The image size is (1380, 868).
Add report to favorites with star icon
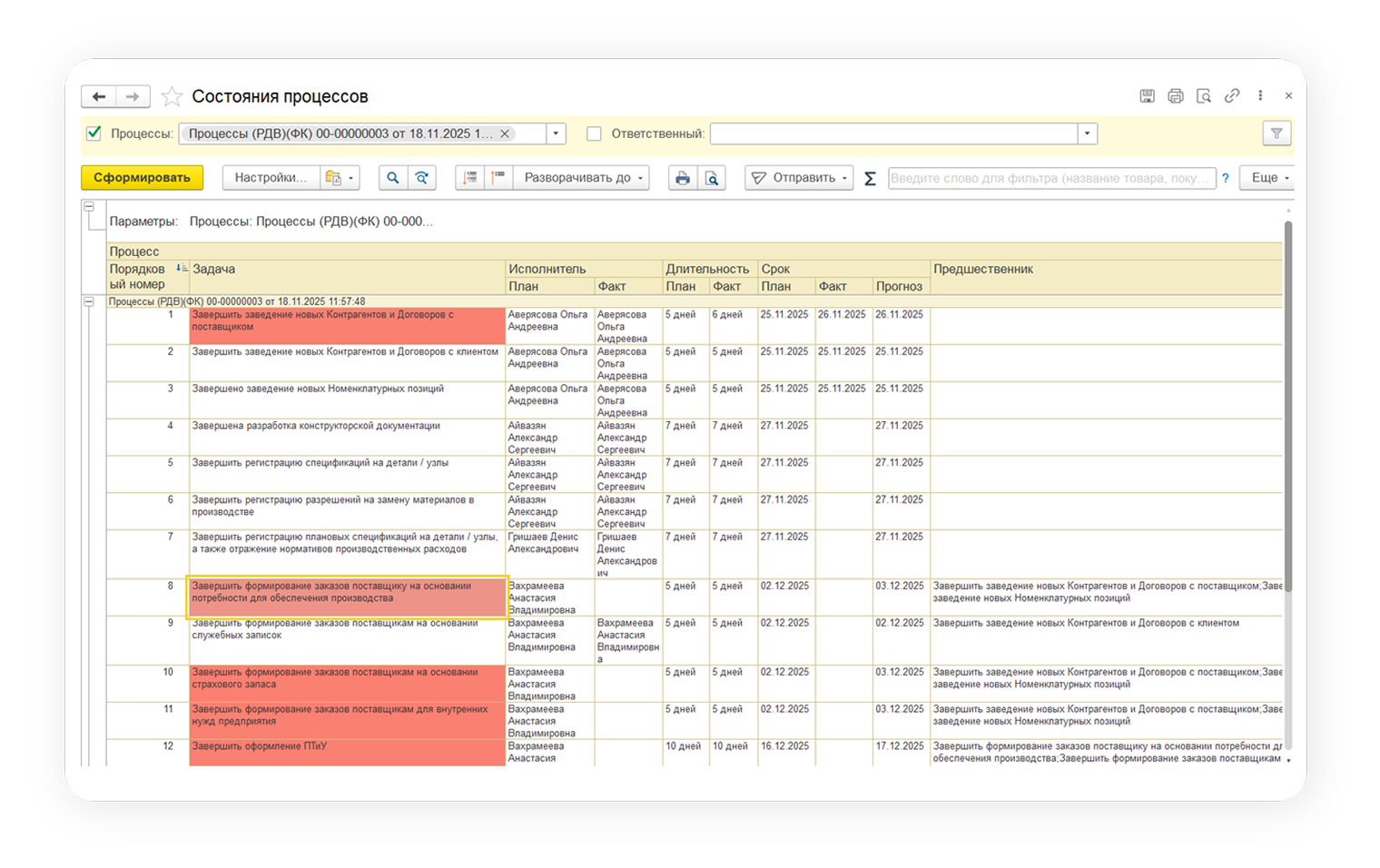tap(171, 96)
